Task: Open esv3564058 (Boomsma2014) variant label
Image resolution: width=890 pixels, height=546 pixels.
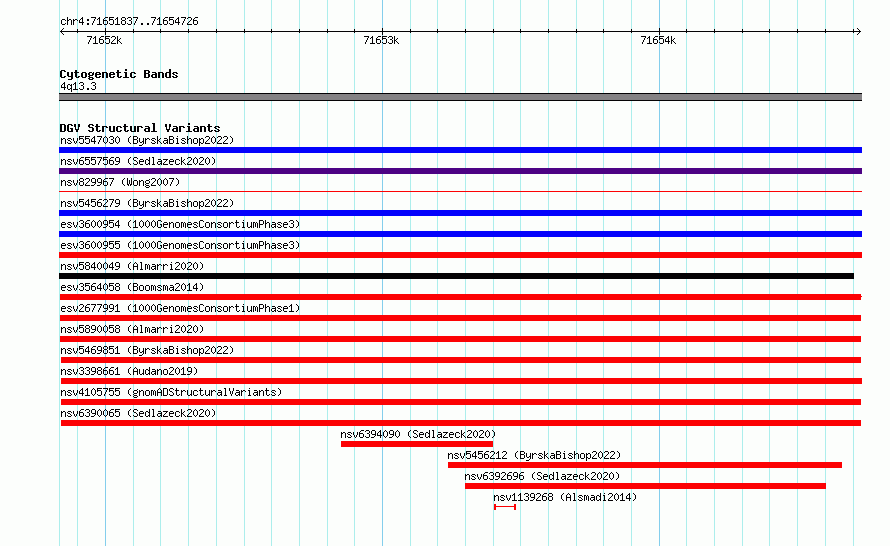Action: 132,287
